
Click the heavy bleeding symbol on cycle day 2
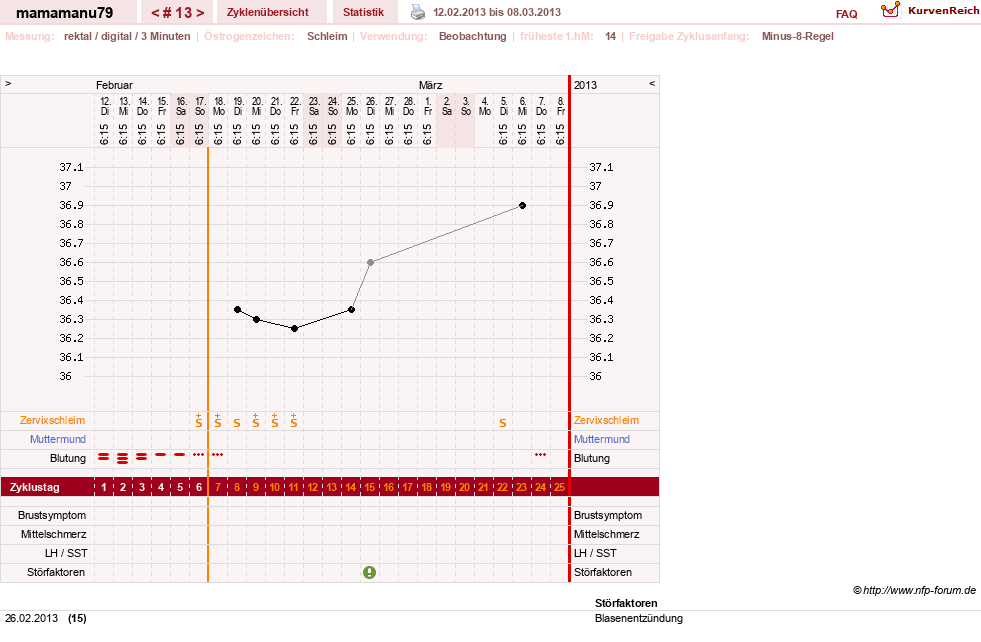click(123, 459)
